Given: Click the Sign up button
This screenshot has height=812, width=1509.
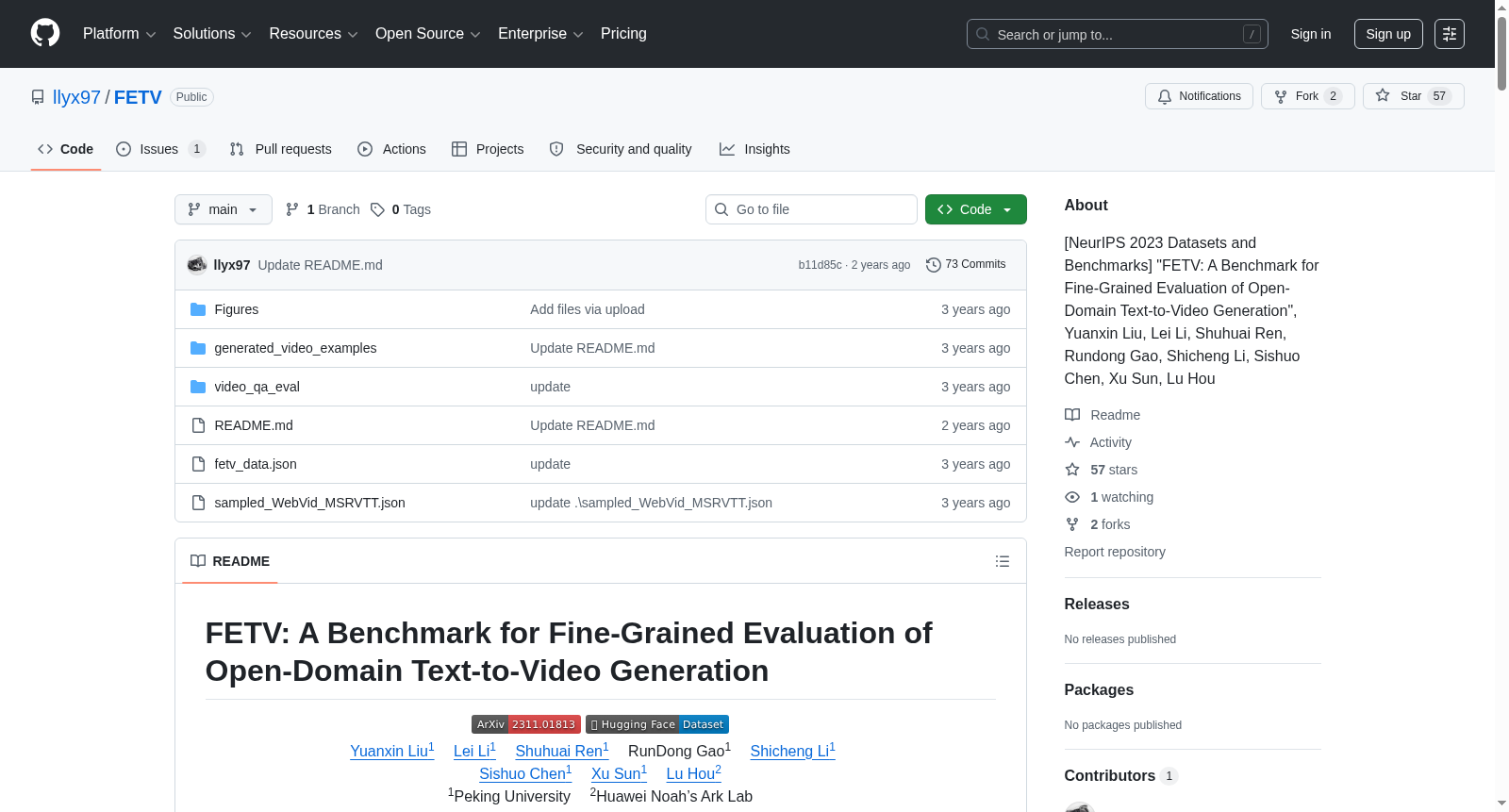Looking at the screenshot, I should [x=1388, y=34].
